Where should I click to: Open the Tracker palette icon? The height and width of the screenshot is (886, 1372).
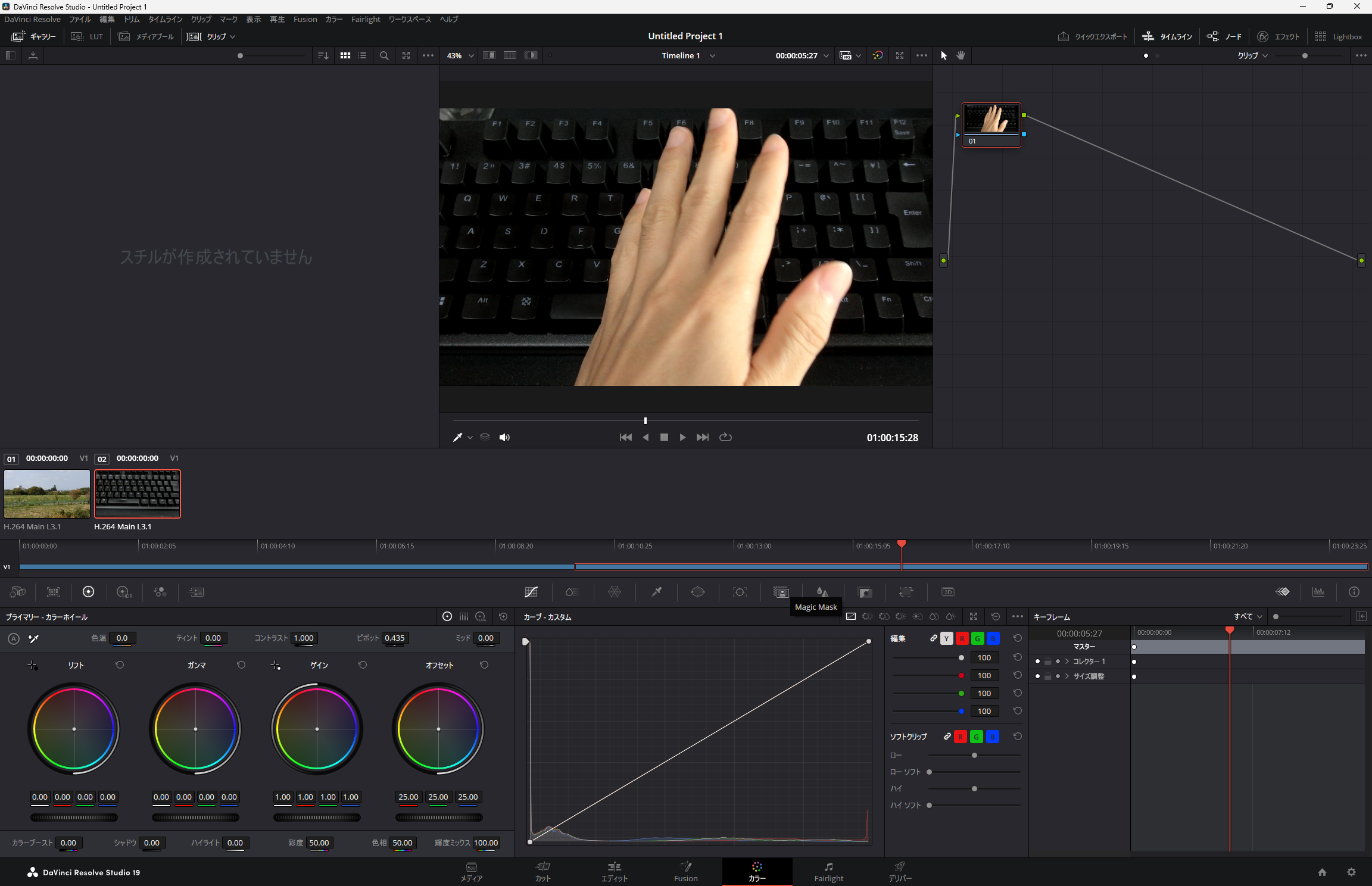[x=740, y=592]
